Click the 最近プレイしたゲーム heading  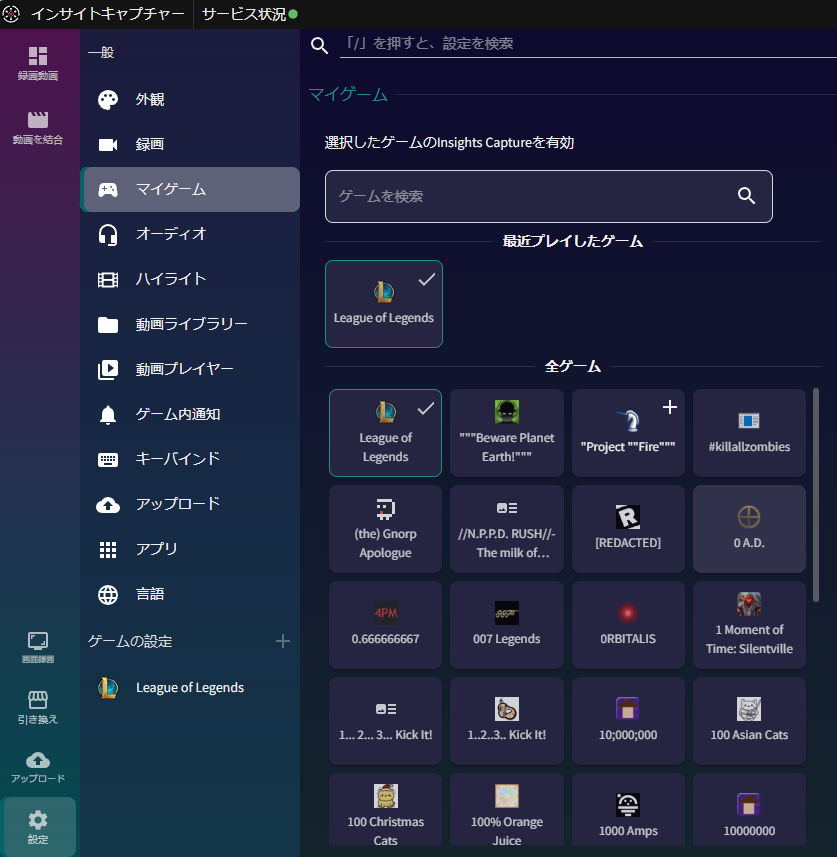click(x=572, y=241)
